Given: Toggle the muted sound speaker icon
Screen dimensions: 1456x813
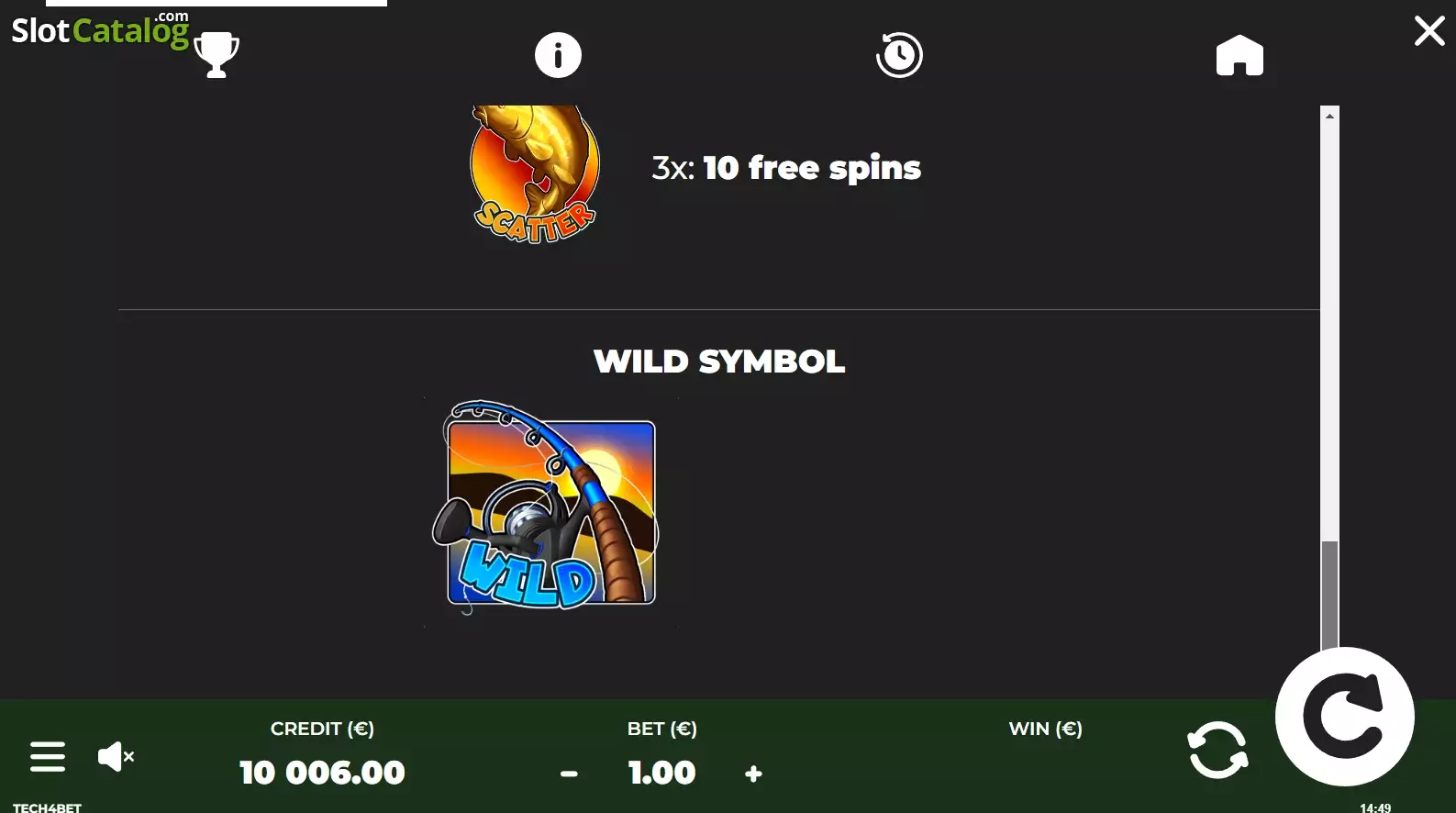Looking at the screenshot, I should click(x=116, y=756).
